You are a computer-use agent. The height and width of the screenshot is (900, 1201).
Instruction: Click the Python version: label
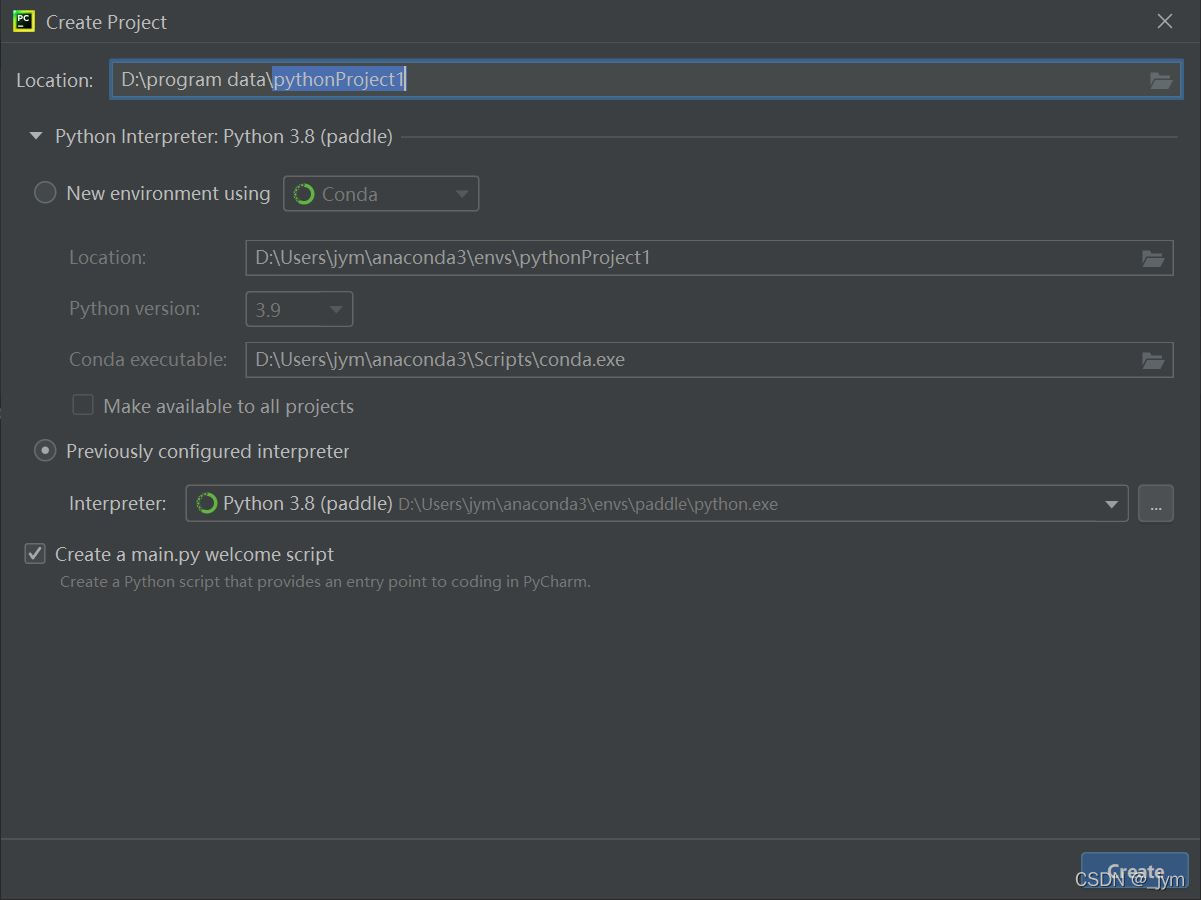pos(134,308)
